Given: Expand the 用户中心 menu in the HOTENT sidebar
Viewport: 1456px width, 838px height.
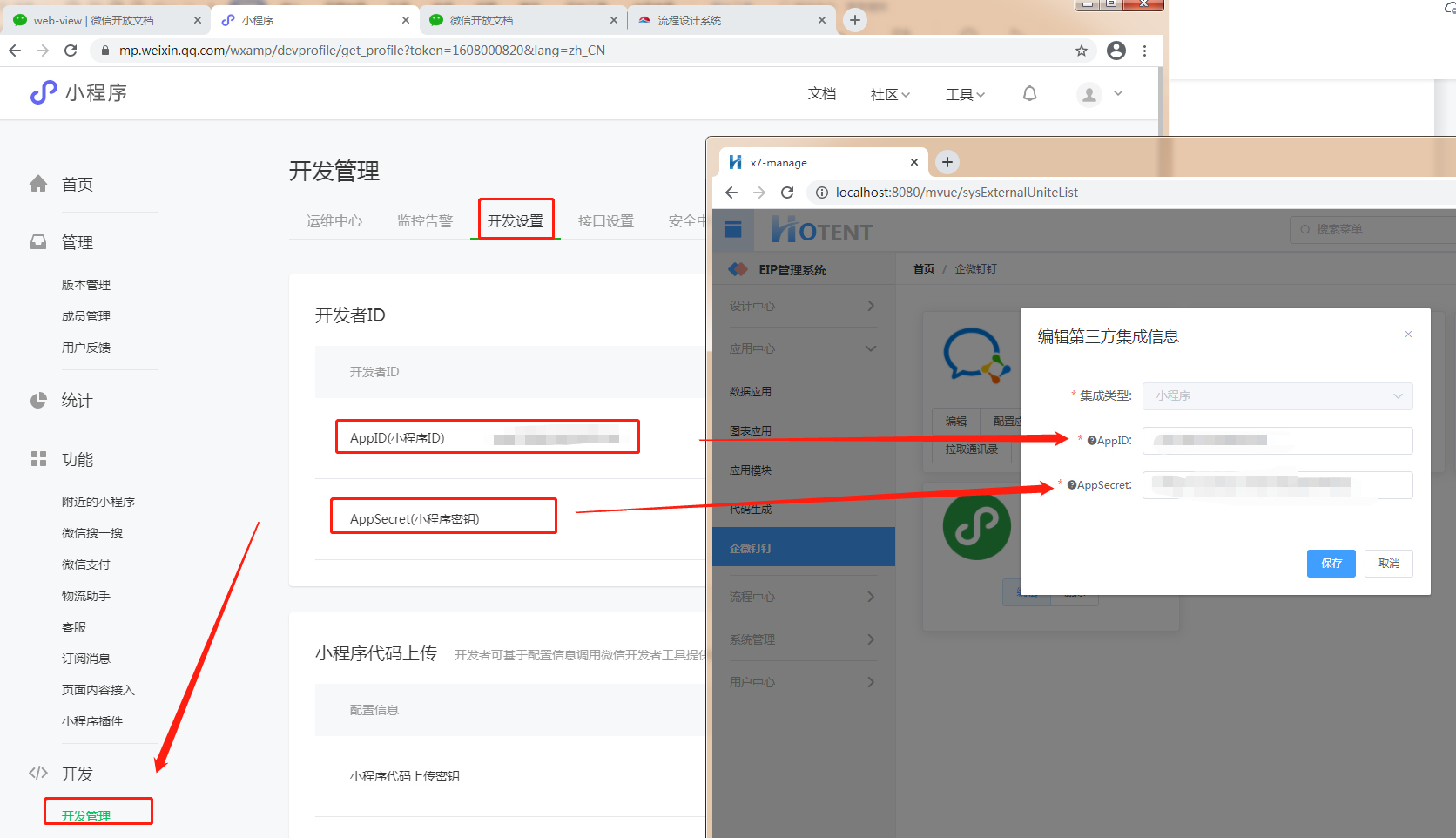Looking at the screenshot, I should 803,682.
